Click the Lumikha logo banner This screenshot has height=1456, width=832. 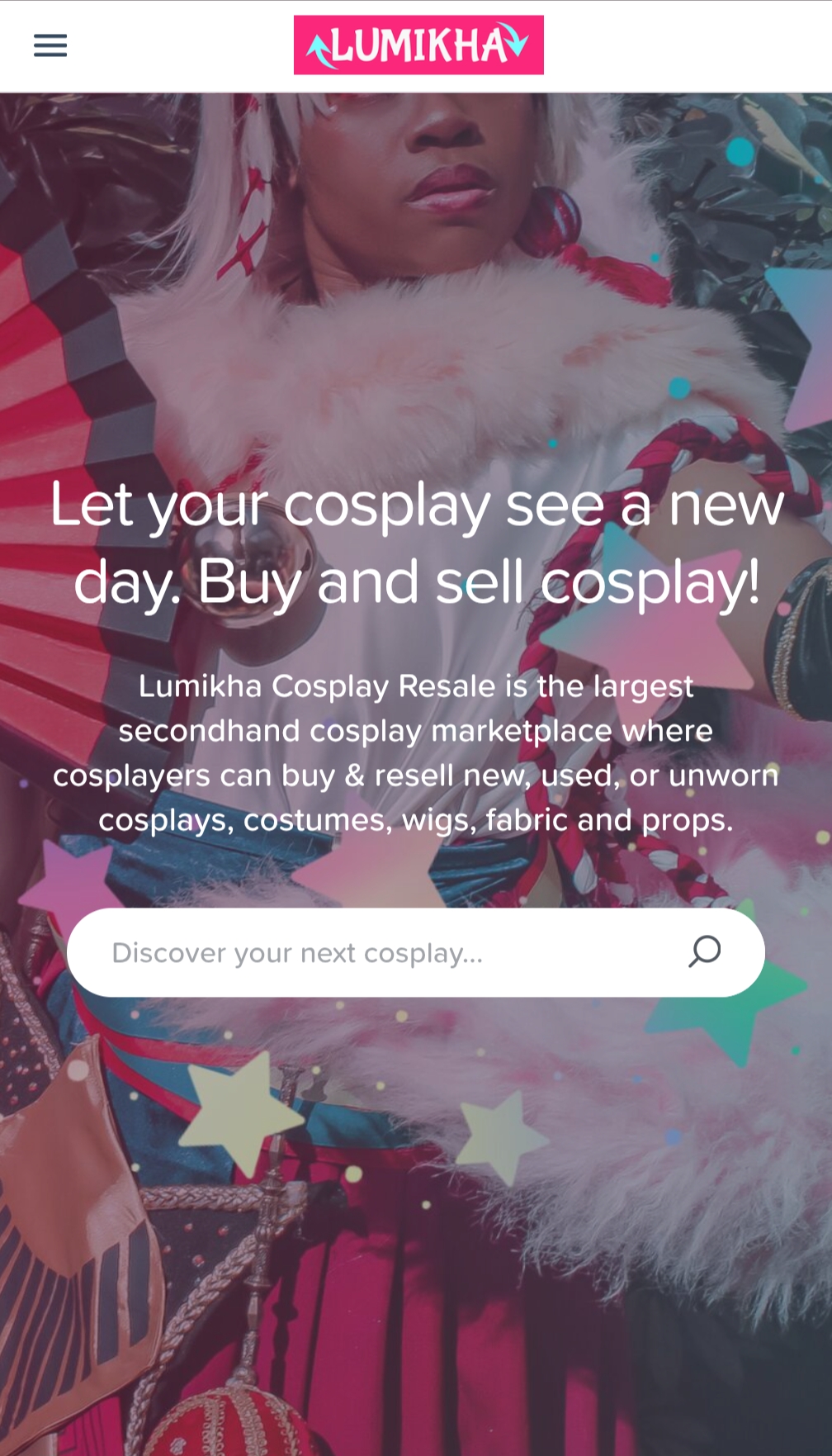click(418, 45)
